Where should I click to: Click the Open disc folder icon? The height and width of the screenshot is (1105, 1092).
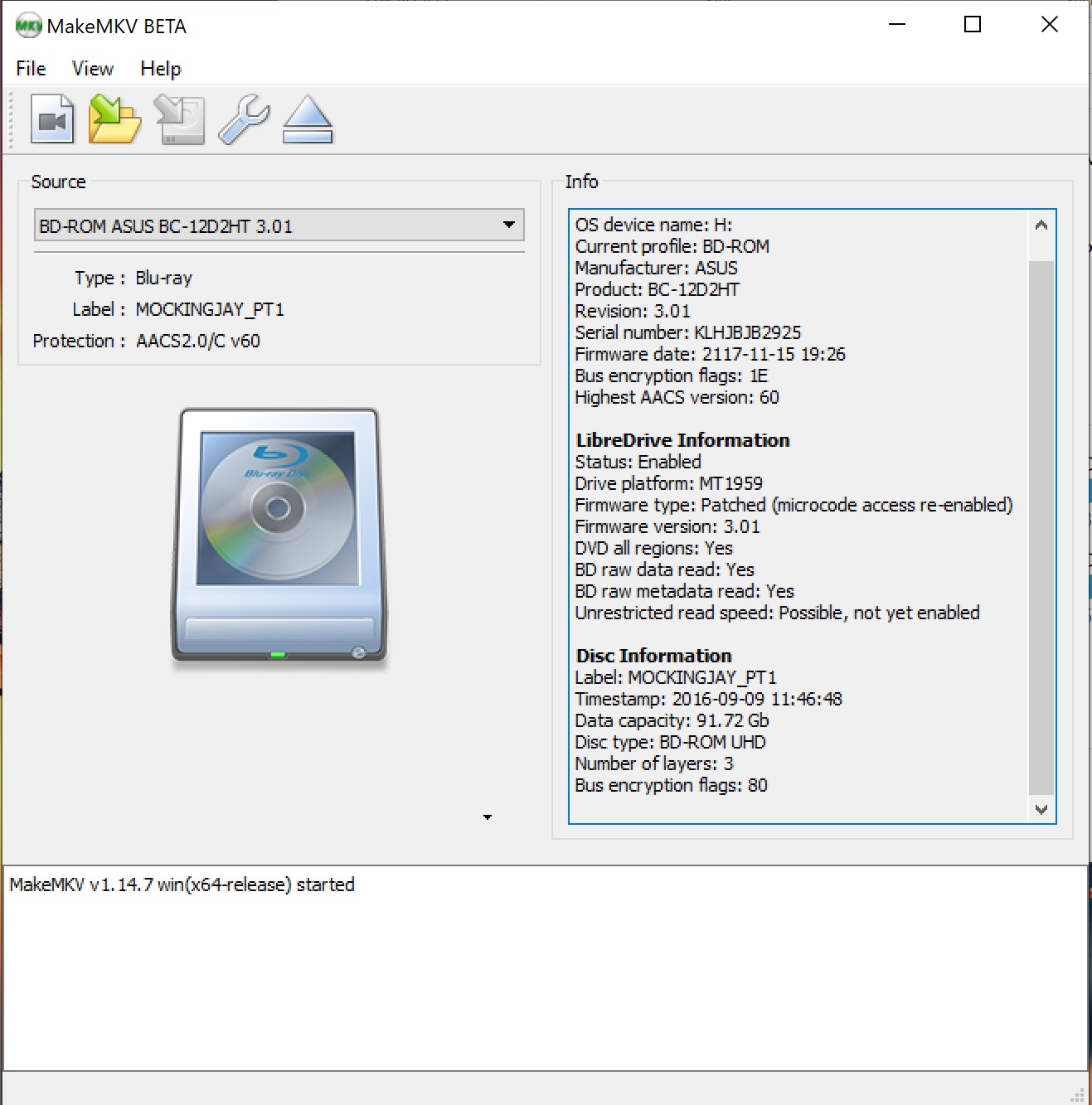pos(114,119)
